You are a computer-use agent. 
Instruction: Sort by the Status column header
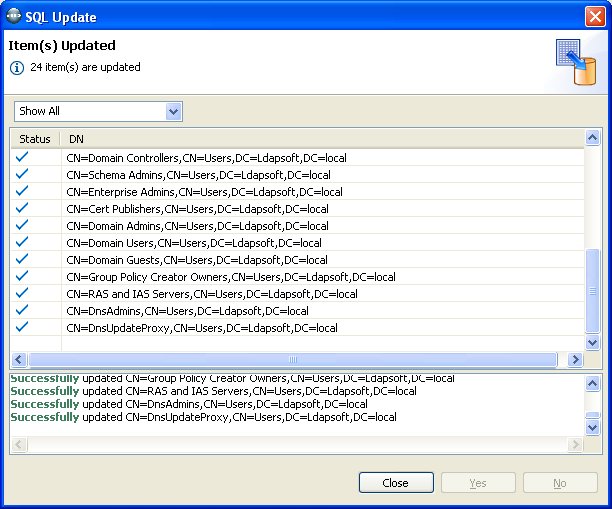coord(35,139)
